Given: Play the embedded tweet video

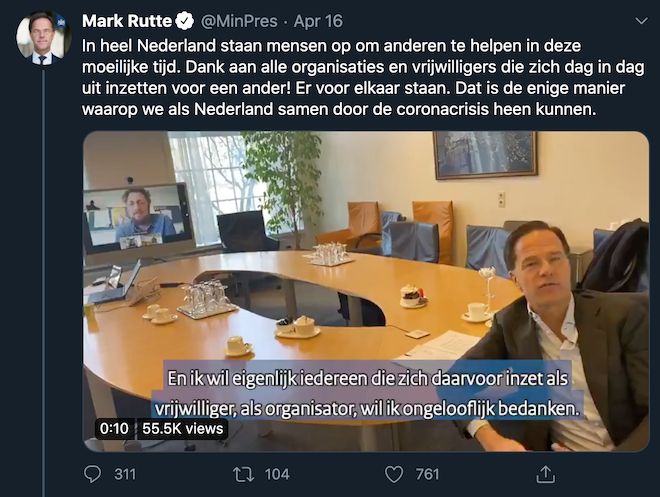Looking at the screenshot, I should tap(366, 291).
